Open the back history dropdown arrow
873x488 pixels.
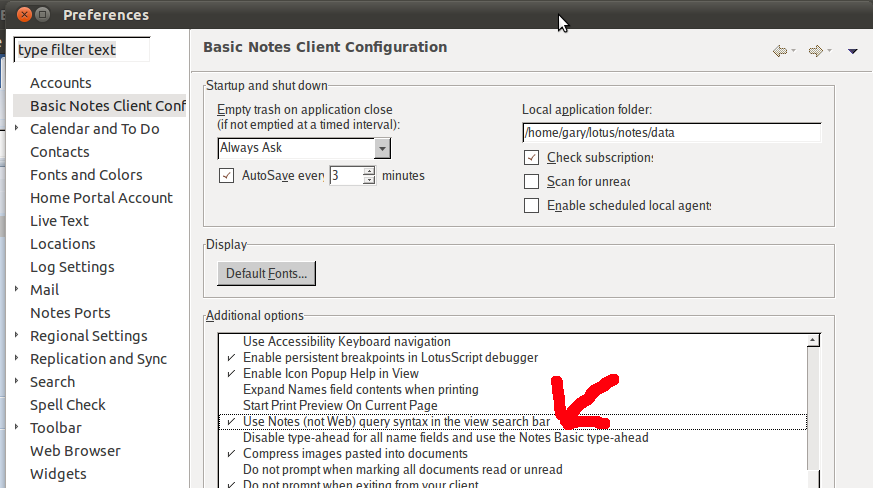pyautogui.click(x=793, y=51)
